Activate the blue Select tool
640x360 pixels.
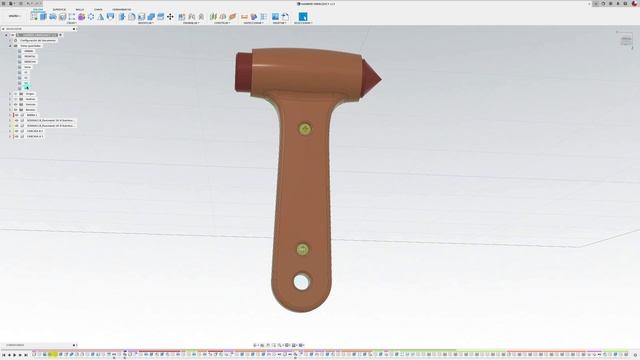(303, 17)
